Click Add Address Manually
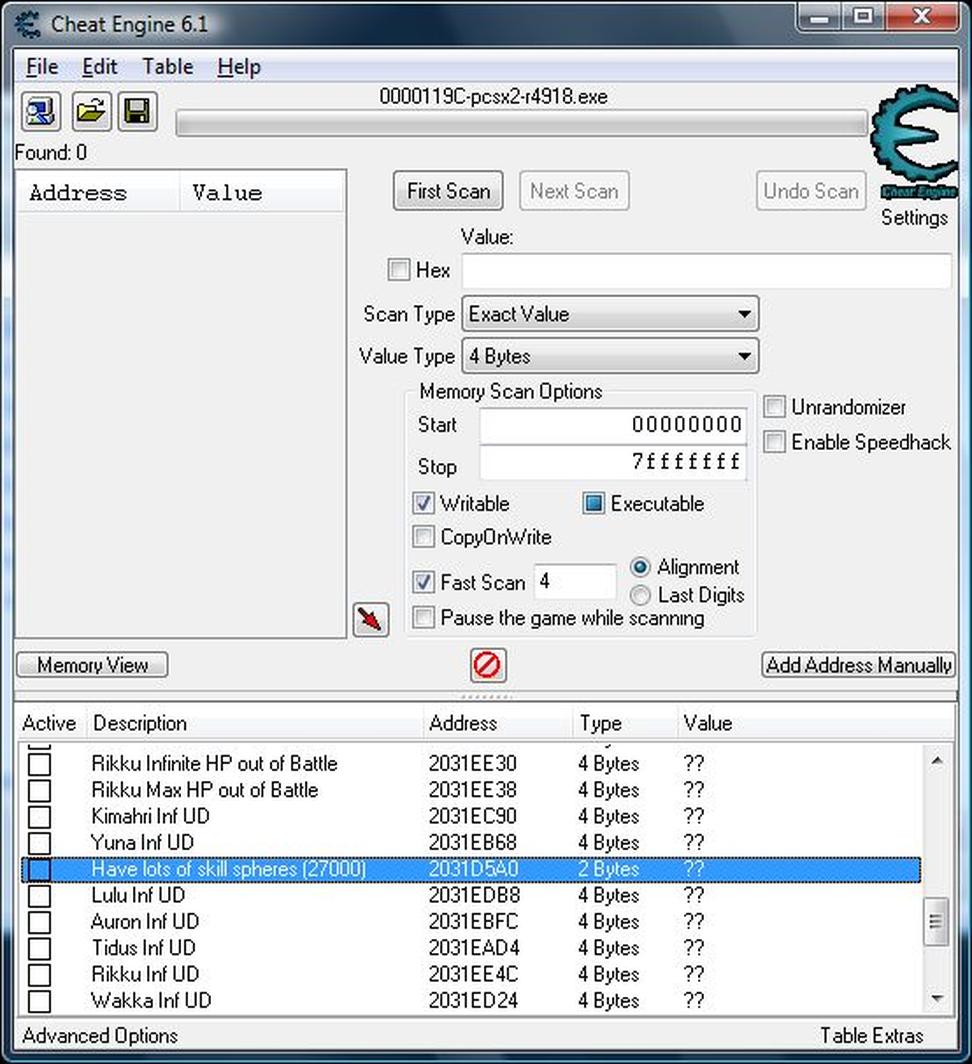 tap(859, 665)
